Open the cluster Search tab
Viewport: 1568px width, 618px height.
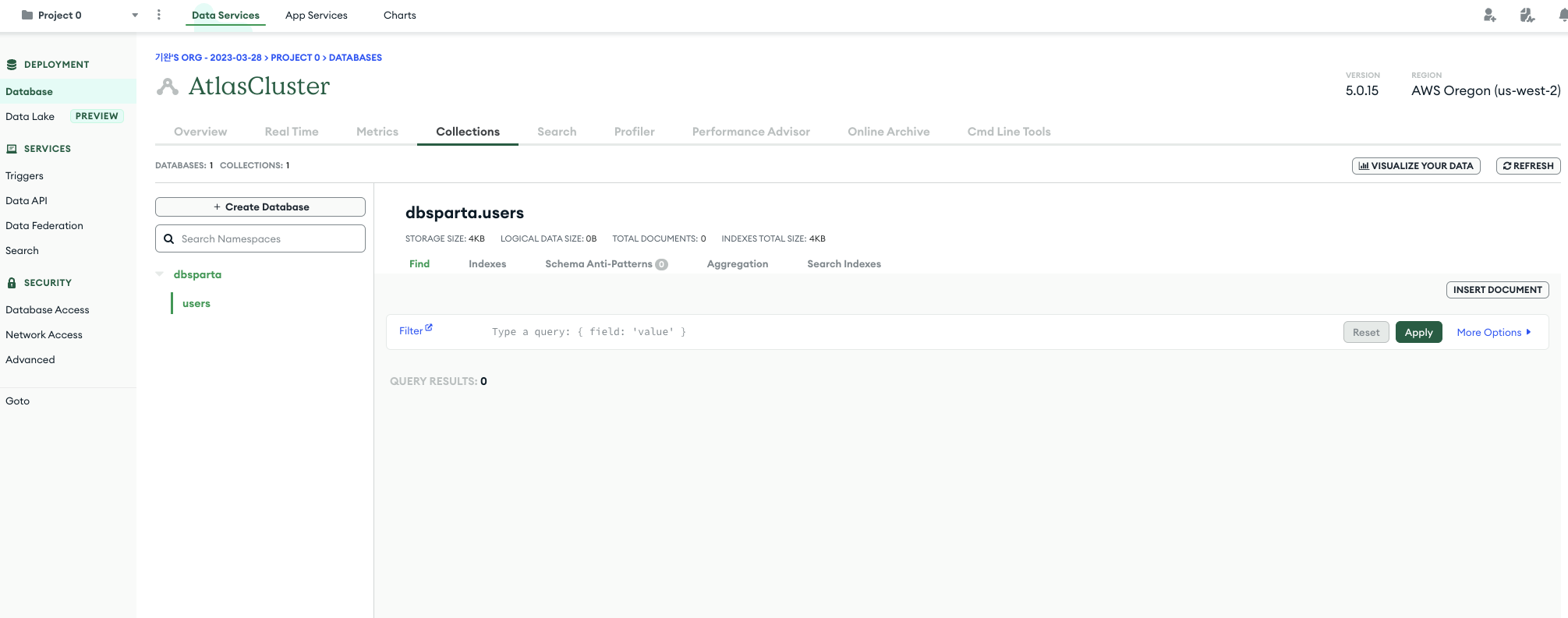tap(557, 132)
